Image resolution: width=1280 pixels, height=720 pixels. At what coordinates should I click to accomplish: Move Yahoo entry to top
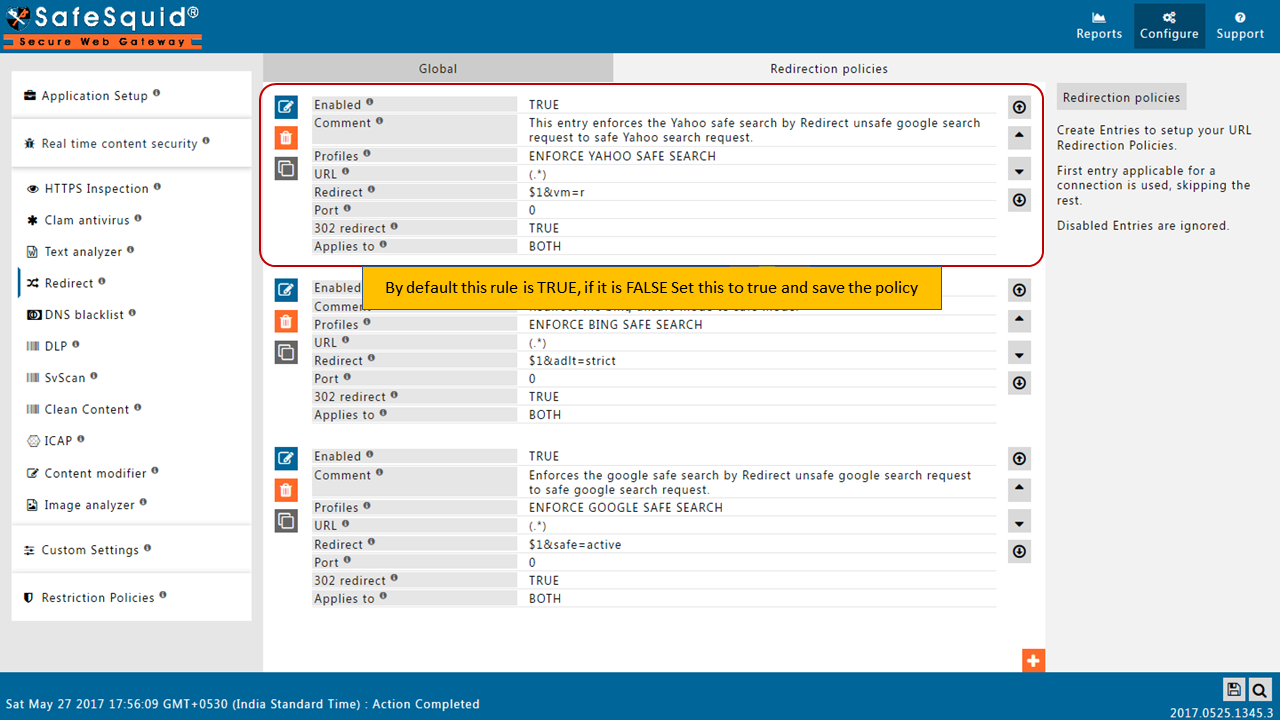(1019, 107)
